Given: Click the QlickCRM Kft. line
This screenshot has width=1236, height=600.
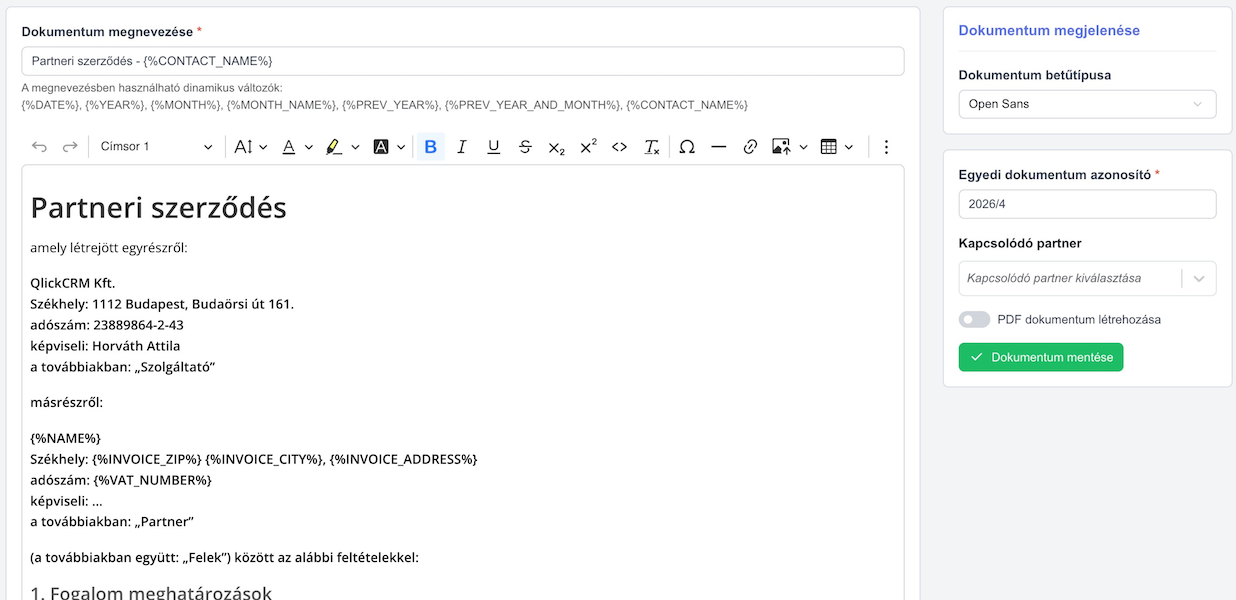Looking at the screenshot, I should pos(73,283).
